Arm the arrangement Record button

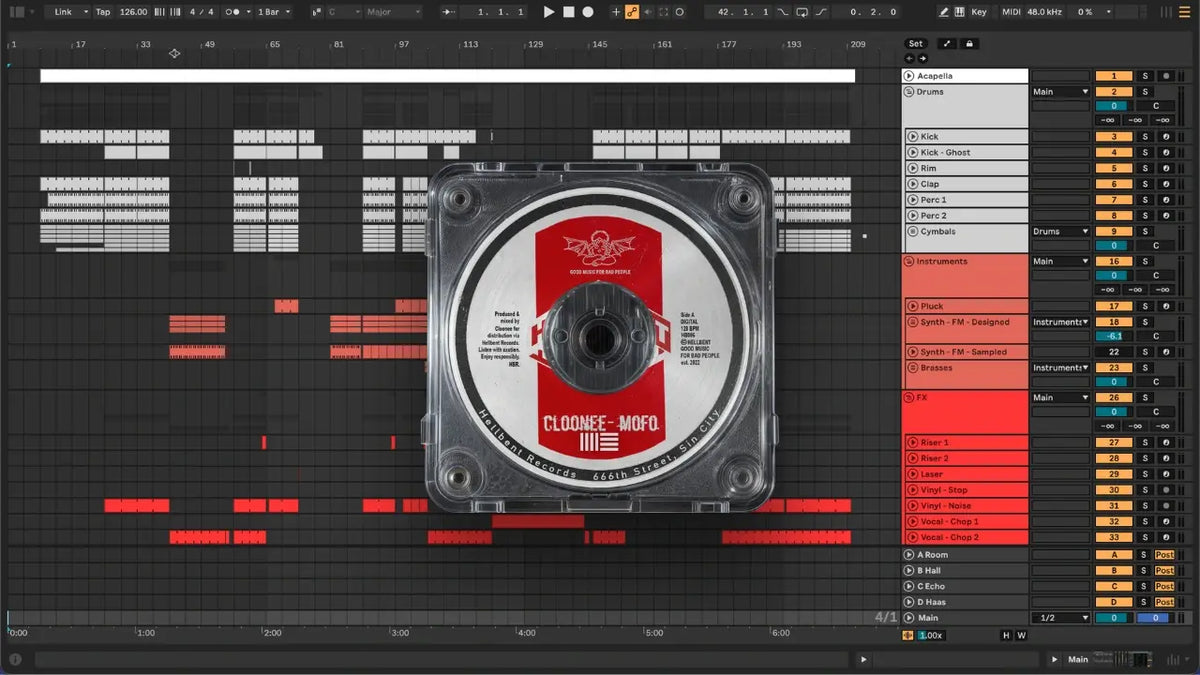pos(588,12)
